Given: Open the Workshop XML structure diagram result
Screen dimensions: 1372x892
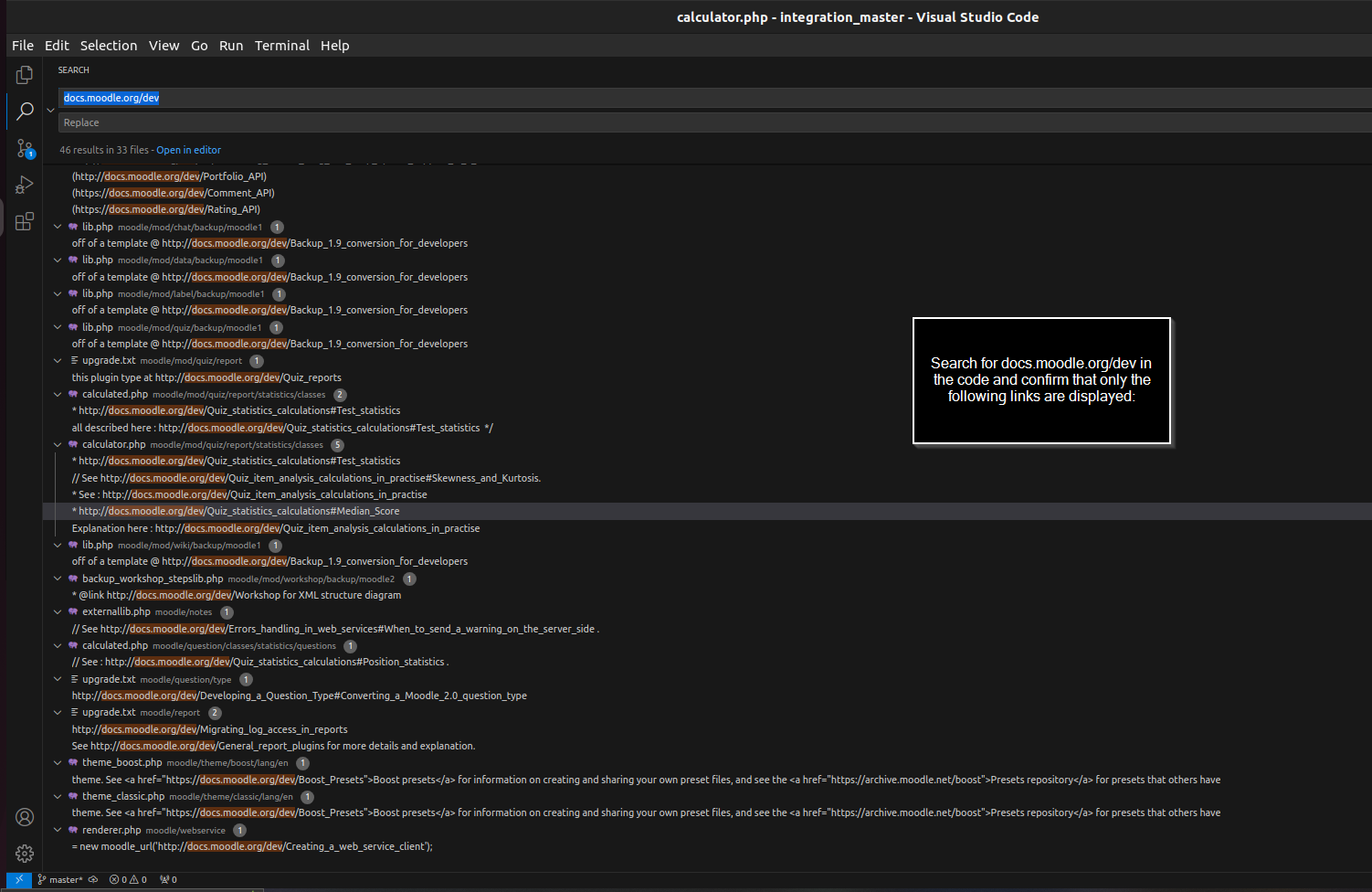Looking at the screenshot, I should coord(237,595).
